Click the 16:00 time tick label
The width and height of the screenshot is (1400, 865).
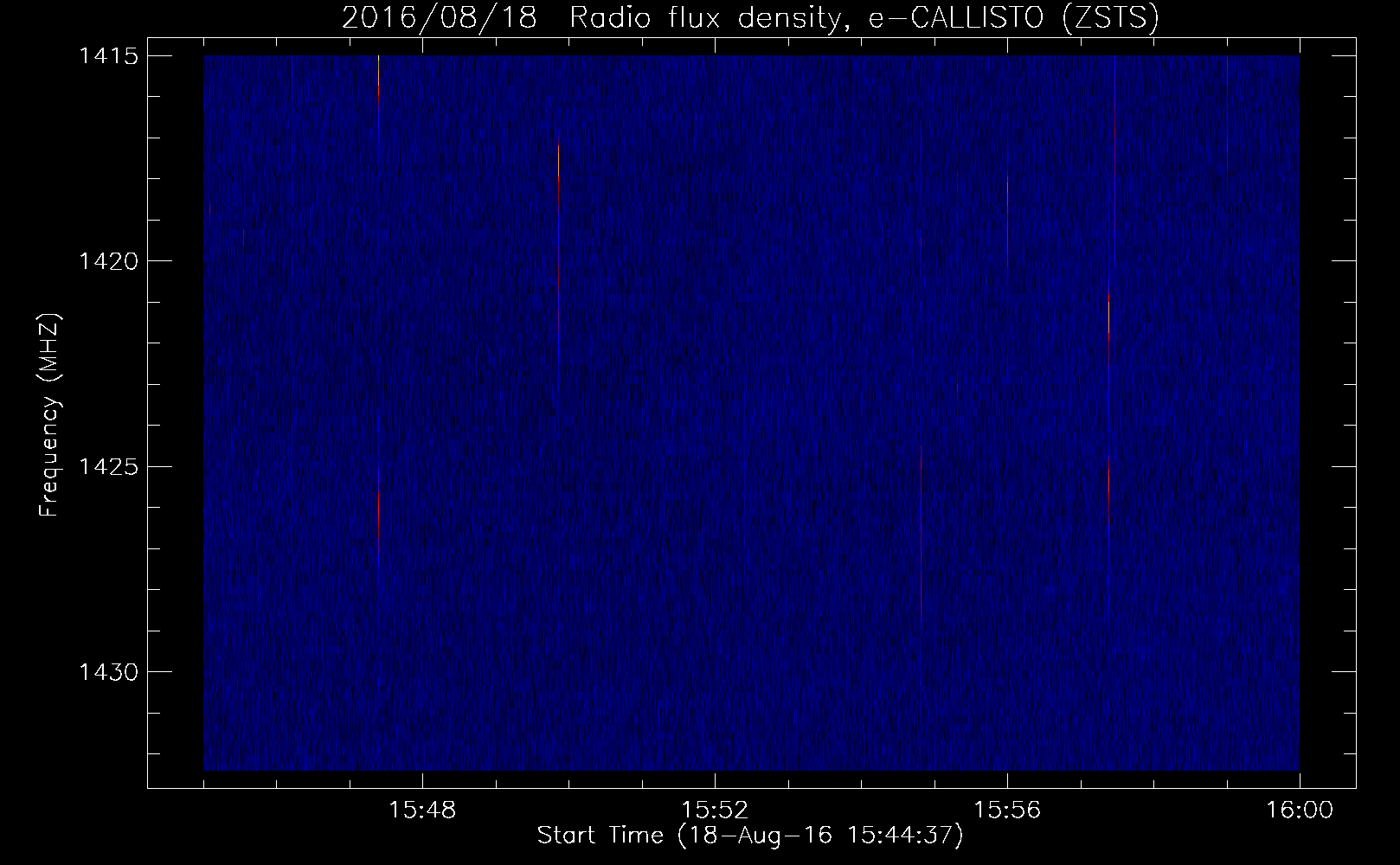tap(1300, 810)
